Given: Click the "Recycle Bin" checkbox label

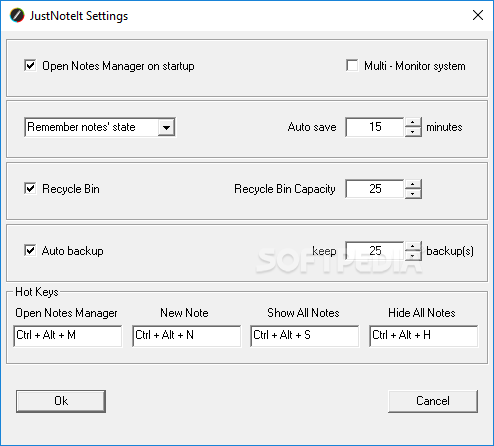Looking at the screenshot, I should point(71,189).
